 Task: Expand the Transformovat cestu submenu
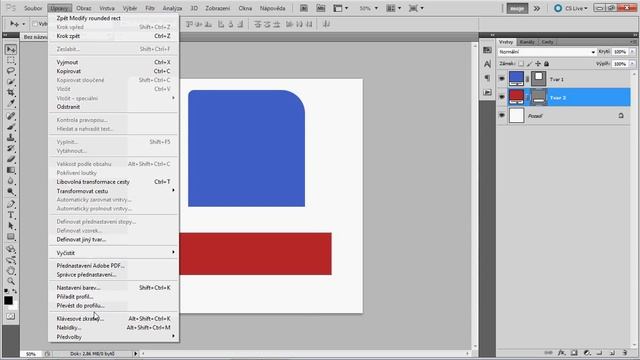(x=113, y=191)
